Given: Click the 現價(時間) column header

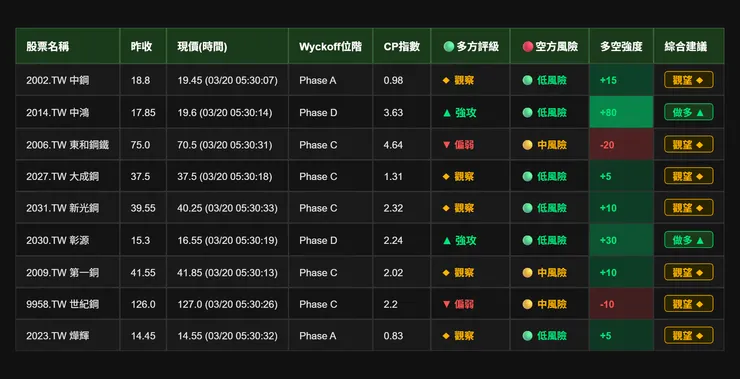Looking at the screenshot, I should pyautogui.click(x=227, y=46).
